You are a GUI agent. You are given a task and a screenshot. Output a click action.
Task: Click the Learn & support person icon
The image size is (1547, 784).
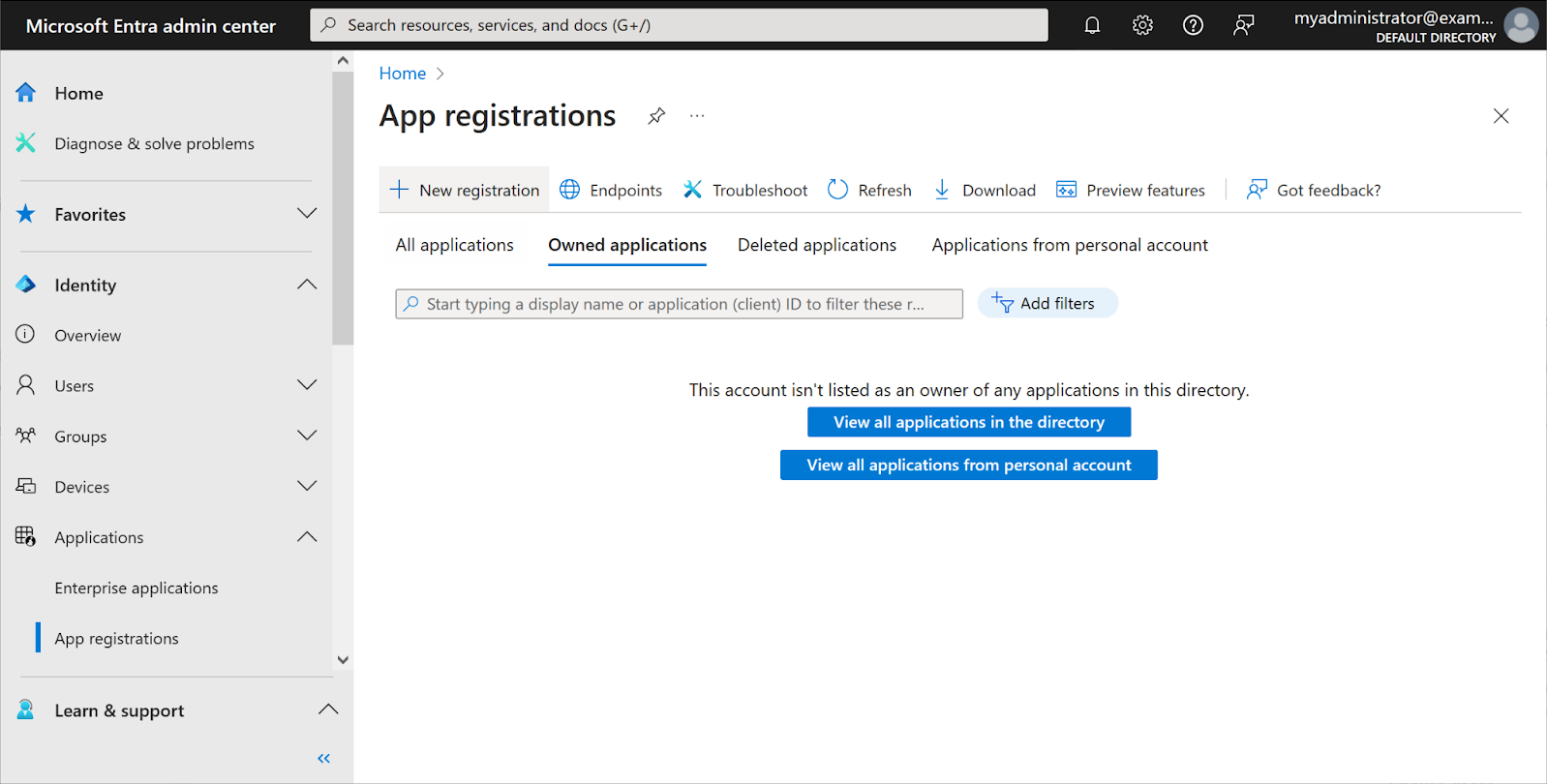25,709
